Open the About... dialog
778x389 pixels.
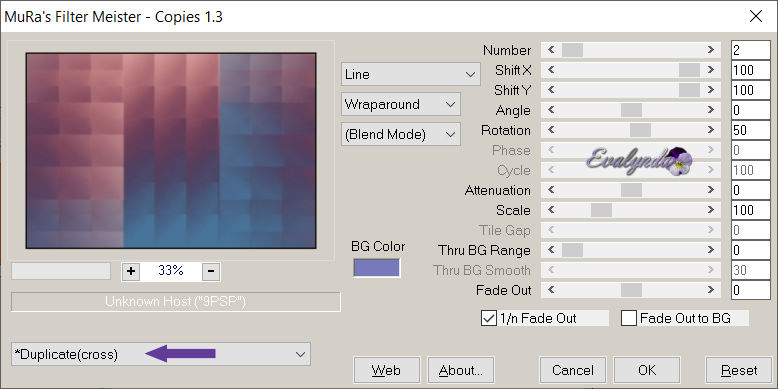pos(460,370)
